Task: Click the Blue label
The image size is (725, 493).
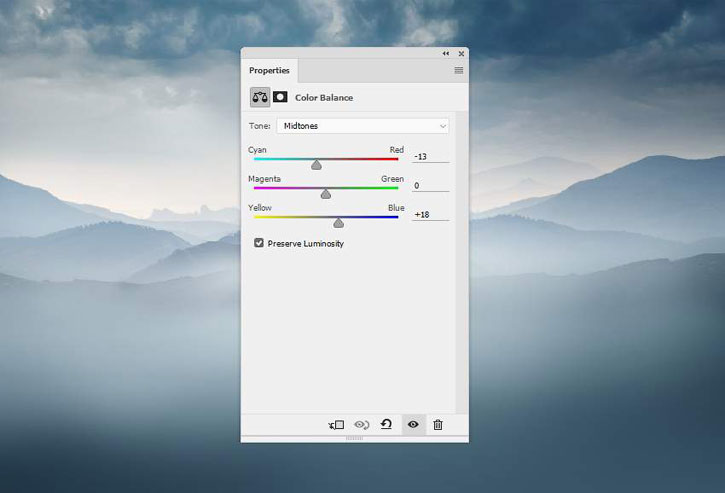Action: [x=396, y=208]
